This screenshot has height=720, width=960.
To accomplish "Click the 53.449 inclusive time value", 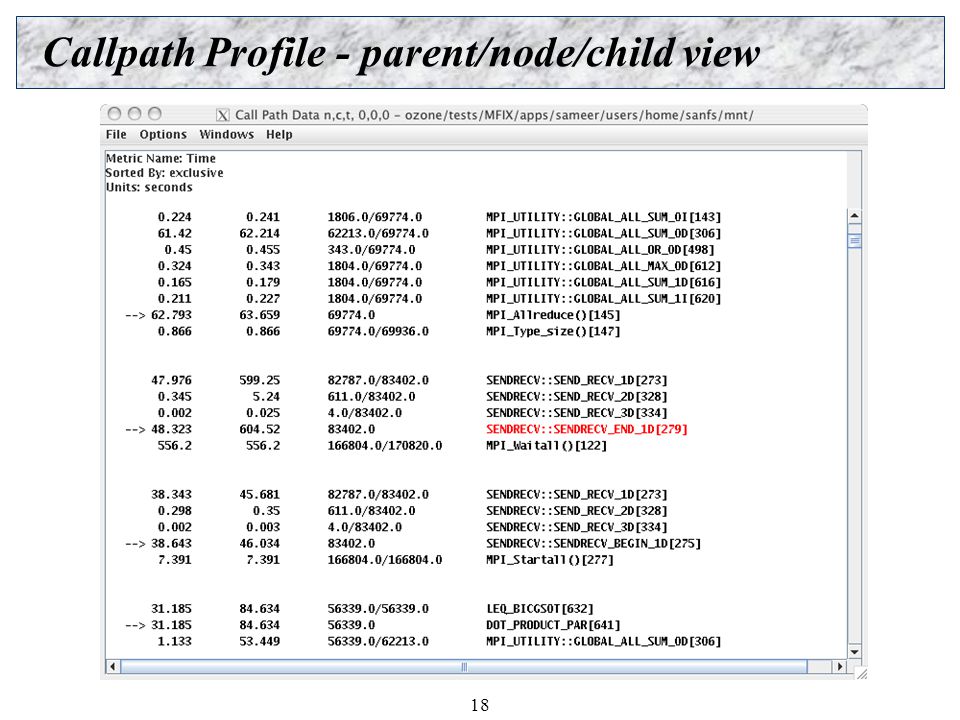I will click(259, 642).
